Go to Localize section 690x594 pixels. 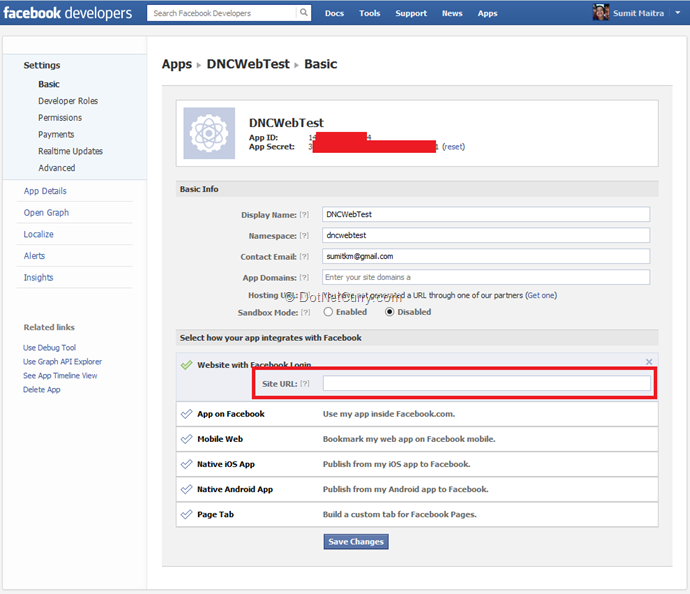[x=38, y=234]
